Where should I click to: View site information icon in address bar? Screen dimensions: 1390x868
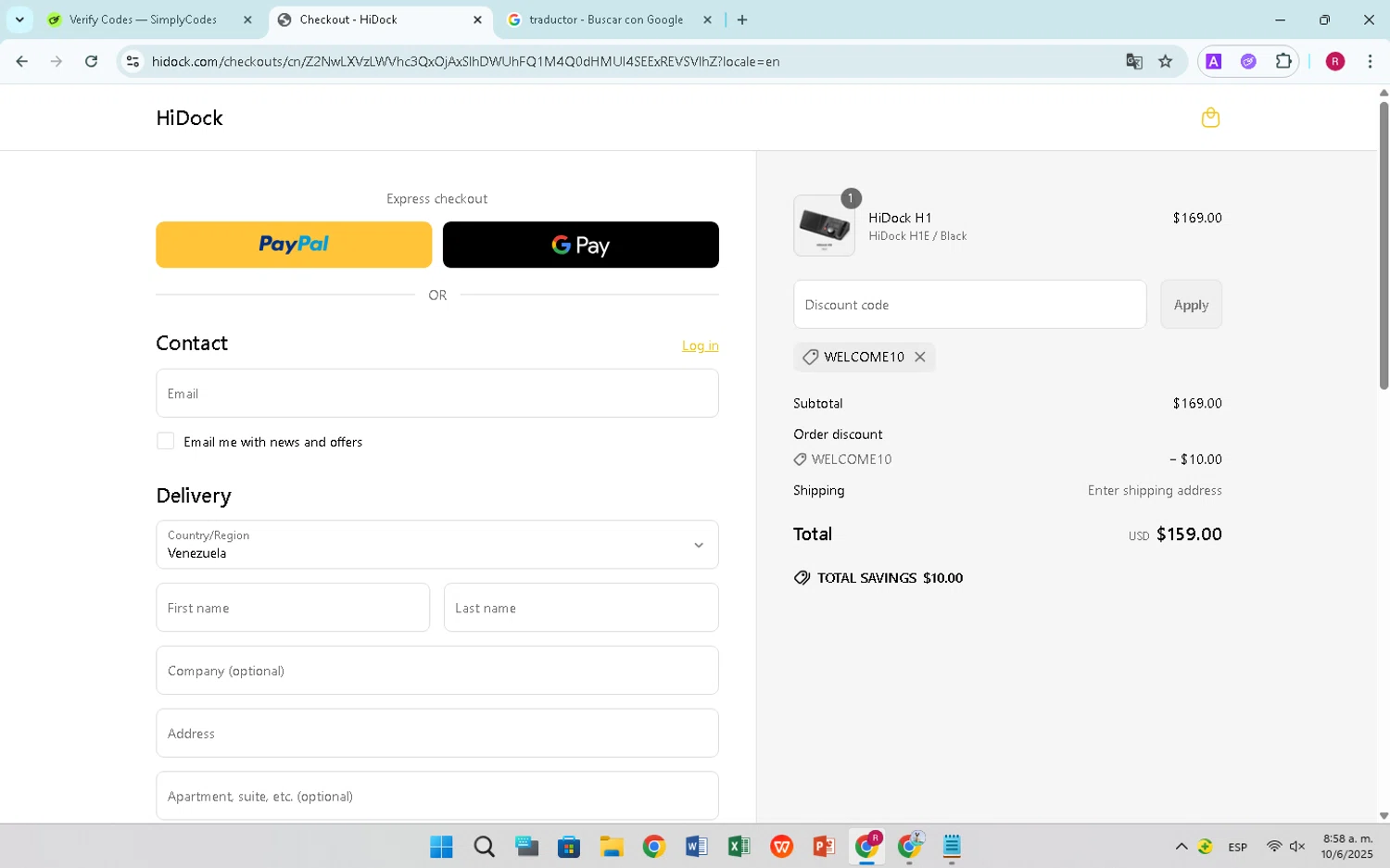(133, 61)
